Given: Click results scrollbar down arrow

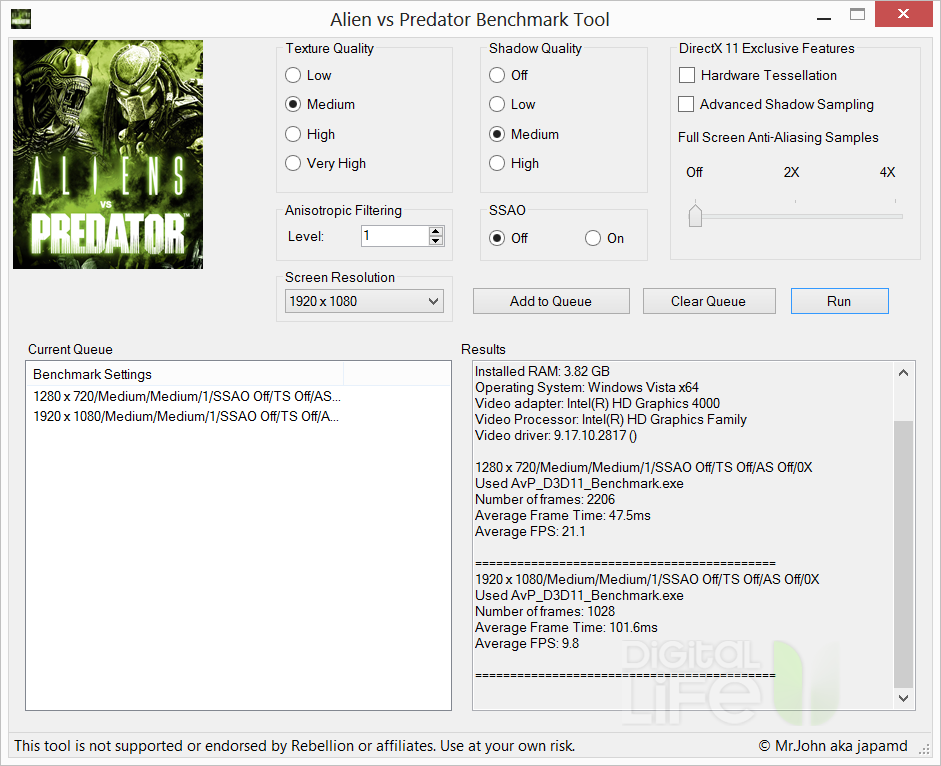Looking at the screenshot, I should click(903, 698).
